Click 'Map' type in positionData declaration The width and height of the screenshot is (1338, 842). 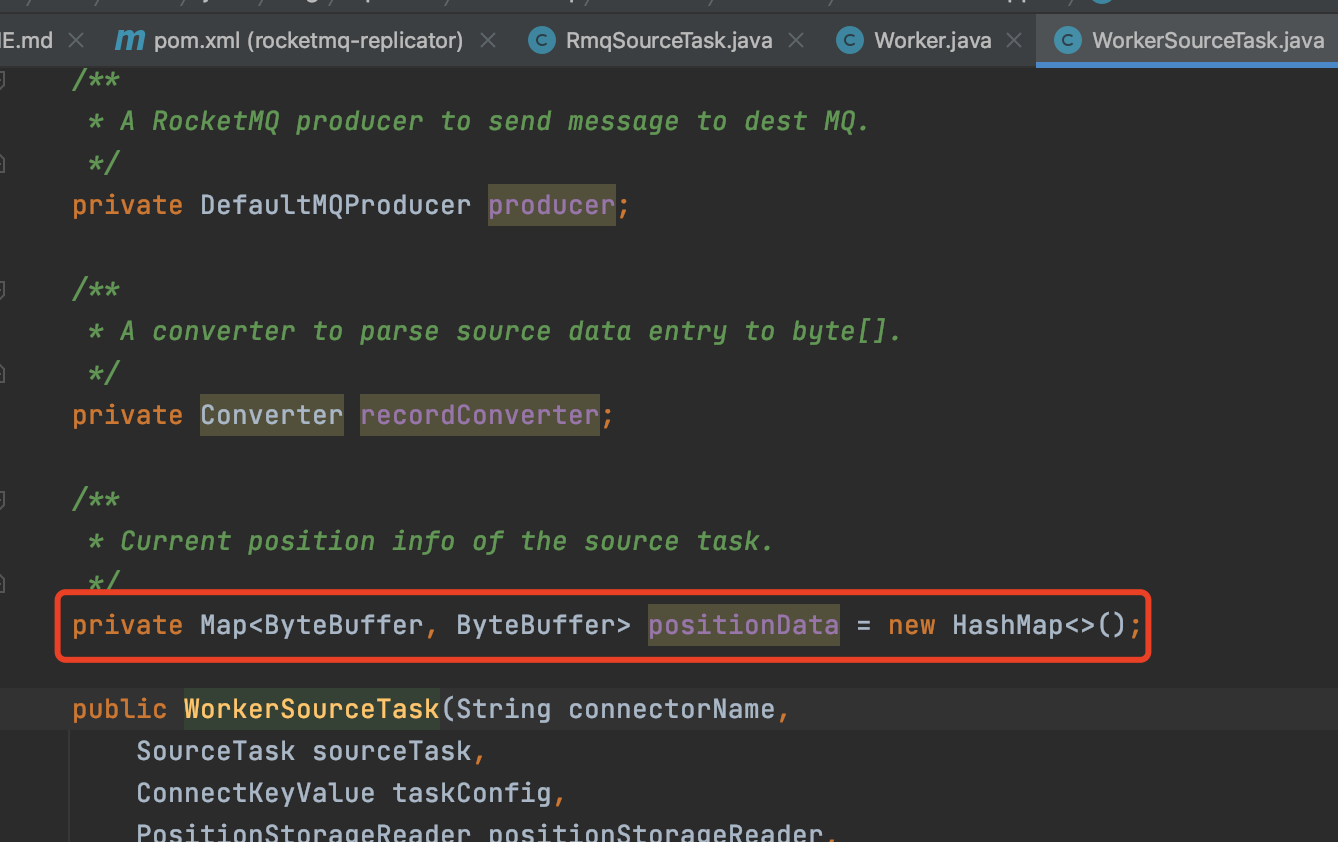(224, 625)
